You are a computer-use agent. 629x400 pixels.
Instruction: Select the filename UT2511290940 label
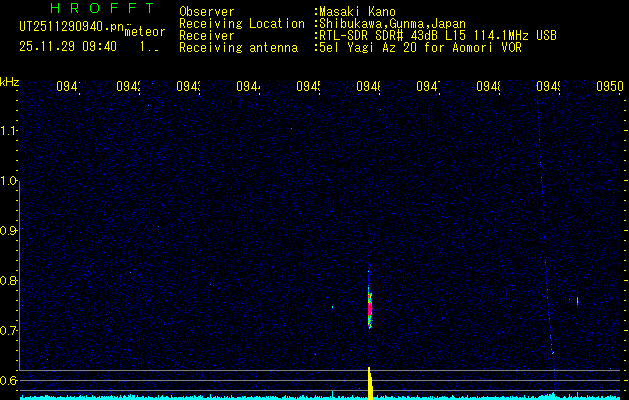(70, 27)
